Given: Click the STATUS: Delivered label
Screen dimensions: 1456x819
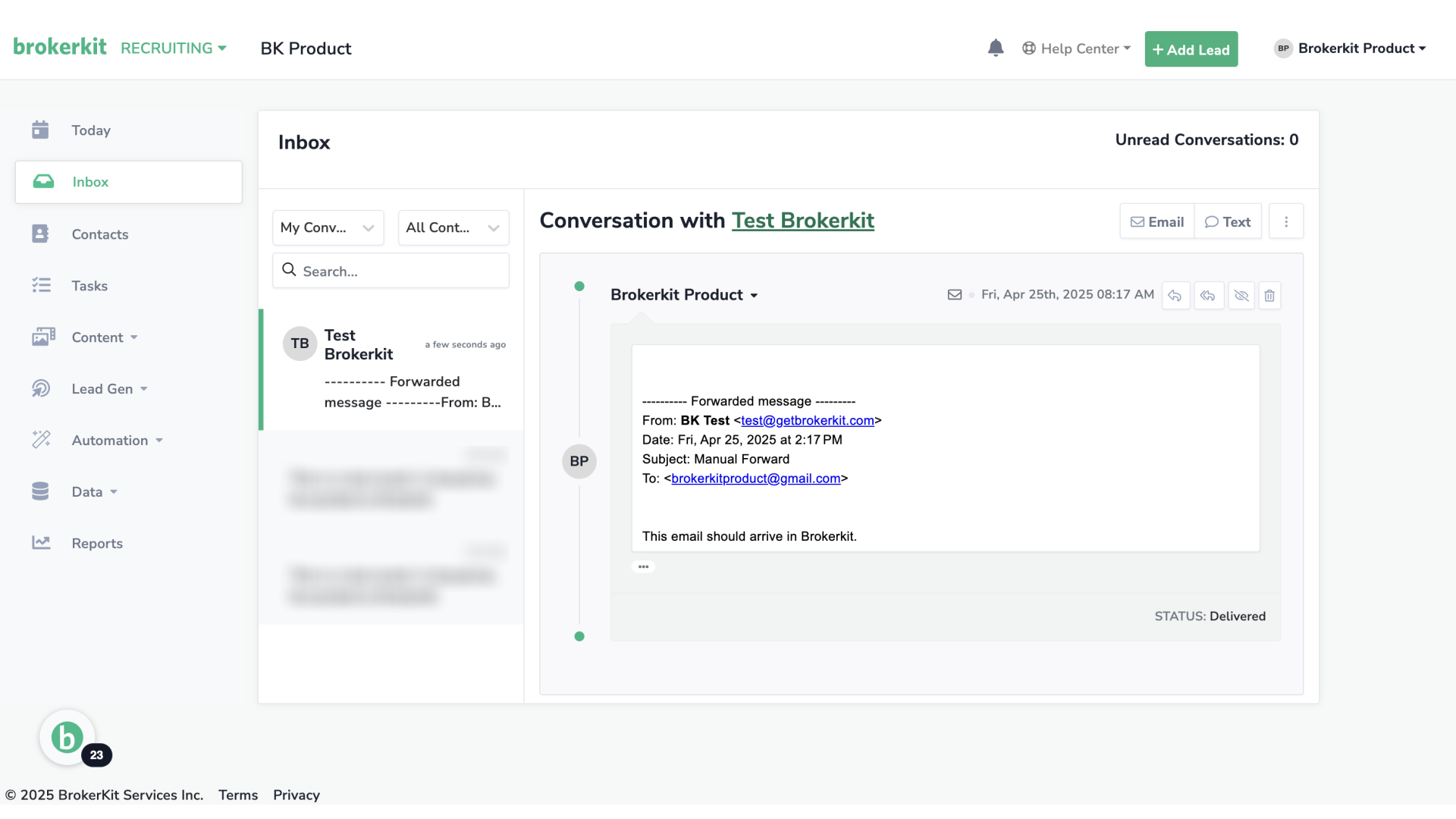Looking at the screenshot, I should coord(1210,617).
